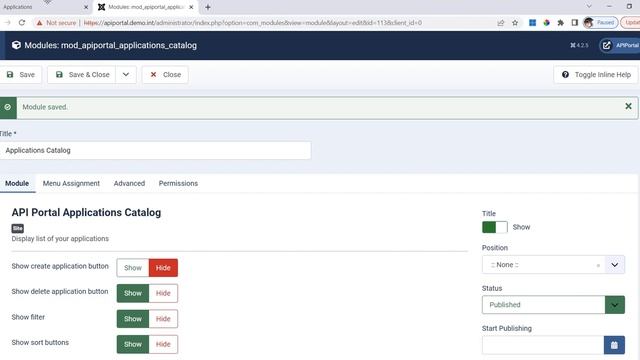Image resolution: width=640 pixels, height=360 pixels.
Task: Select Show for create application button
Action: point(133,268)
